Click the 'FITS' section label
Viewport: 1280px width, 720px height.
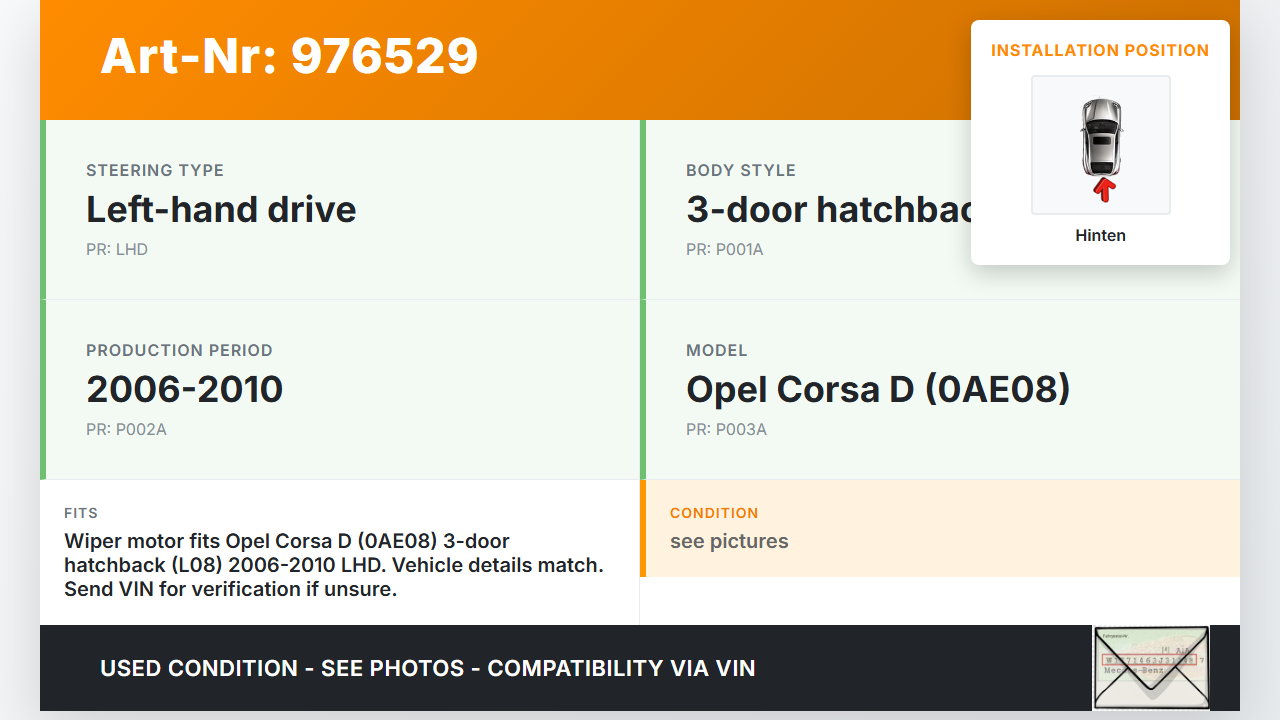point(81,513)
